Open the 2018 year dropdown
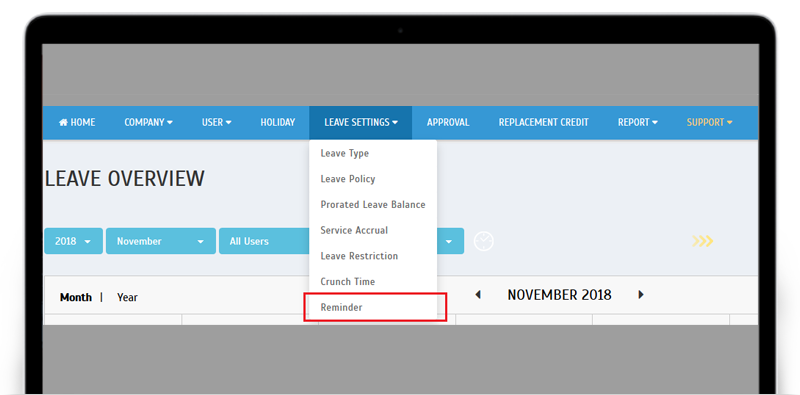 click(73, 241)
